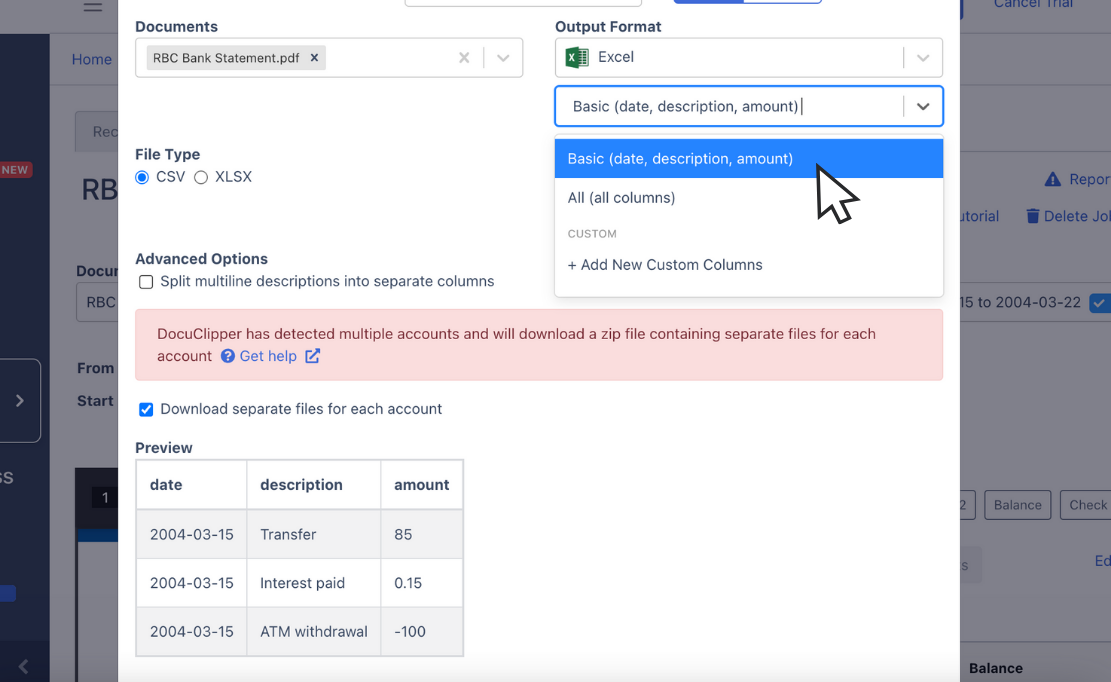The height and width of the screenshot is (682, 1111).
Task: Collapse the columns preset dropdown arrow
Action: click(x=923, y=106)
